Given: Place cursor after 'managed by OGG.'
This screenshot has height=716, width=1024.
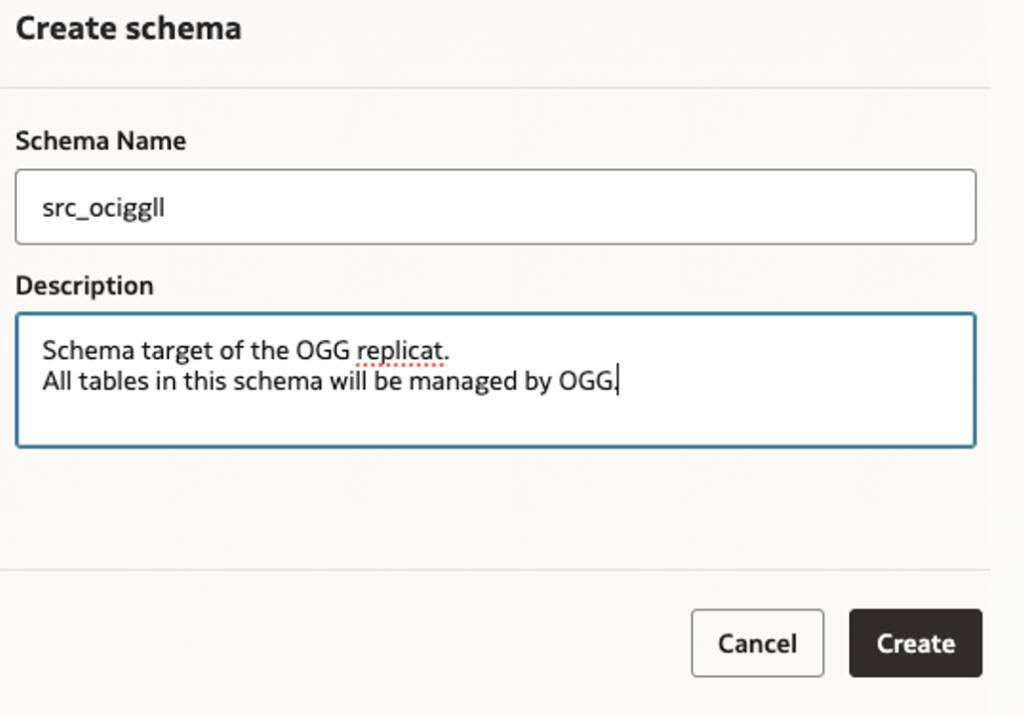Looking at the screenshot, I should pyautogui.click(x=620, y=381).
